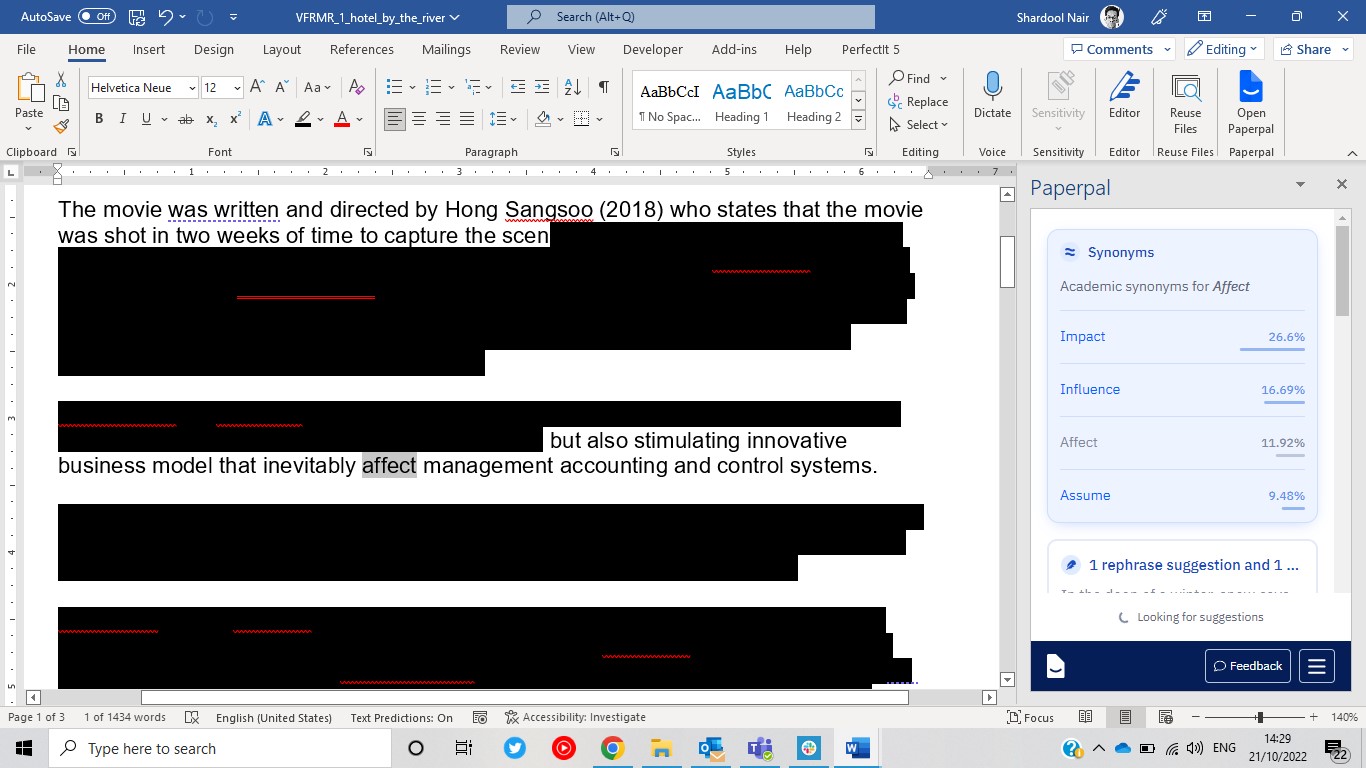This screenshot has width=1366, height=768.
Task: Switch to the References tab
Action: point(361,49)
